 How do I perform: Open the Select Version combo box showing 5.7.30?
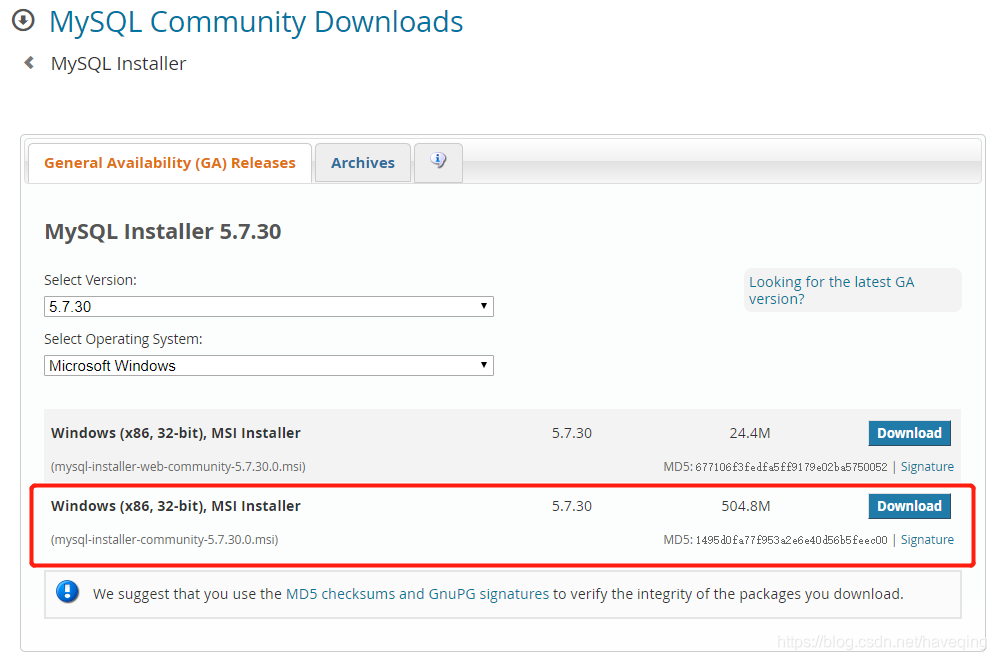pyautogui.click(x=268, y=306)
